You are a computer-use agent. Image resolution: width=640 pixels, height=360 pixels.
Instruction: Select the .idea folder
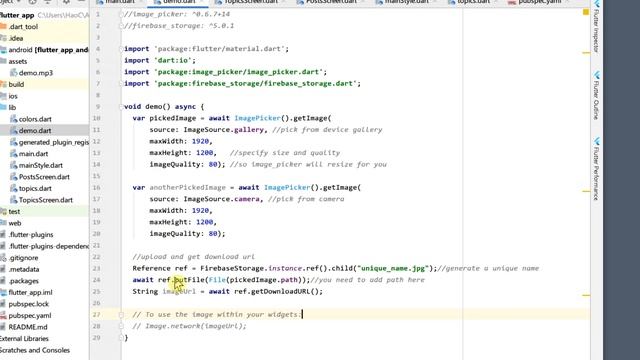click(16, 38)
